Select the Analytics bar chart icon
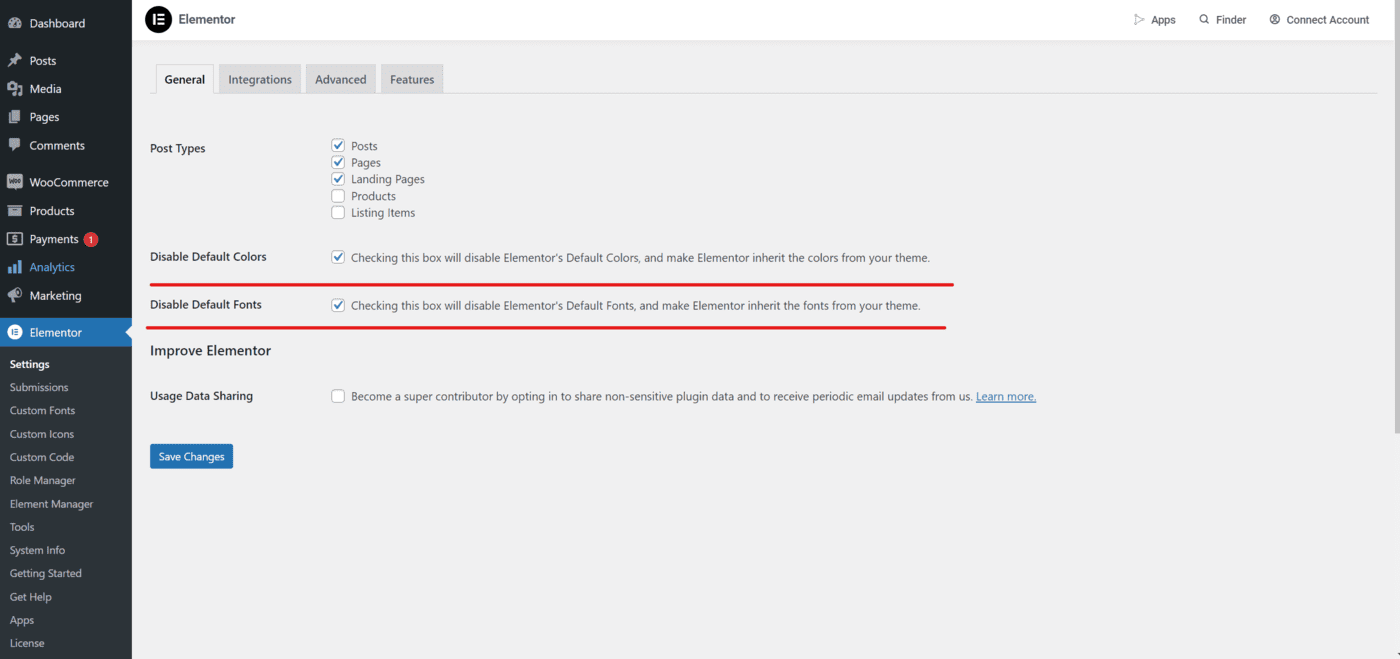 pyautogui.click(x=15, y=267)
